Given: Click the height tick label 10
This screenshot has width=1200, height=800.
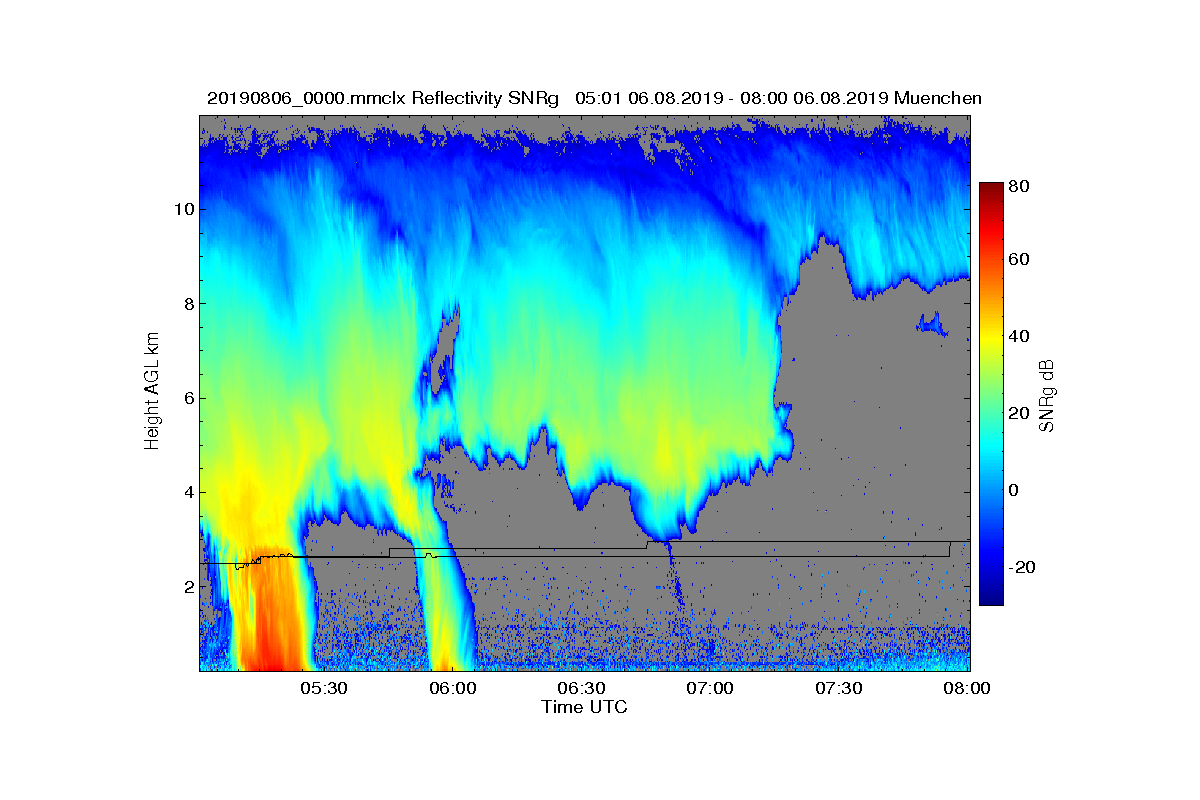Looking at the screenshot, I should 182,209.
